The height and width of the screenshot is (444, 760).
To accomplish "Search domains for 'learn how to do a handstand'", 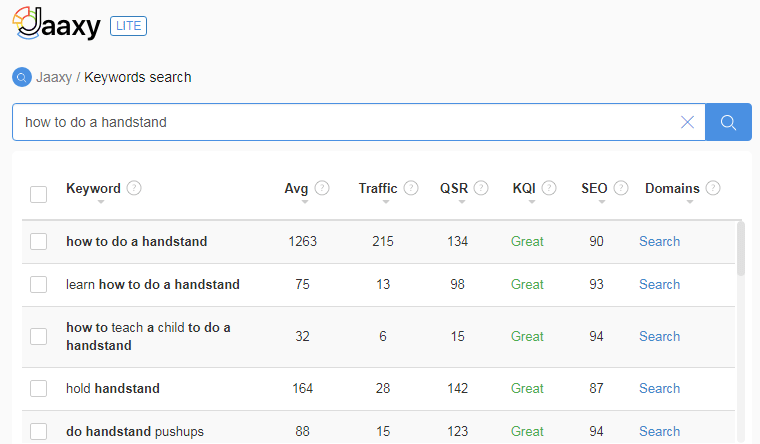I will coord(659,284).
